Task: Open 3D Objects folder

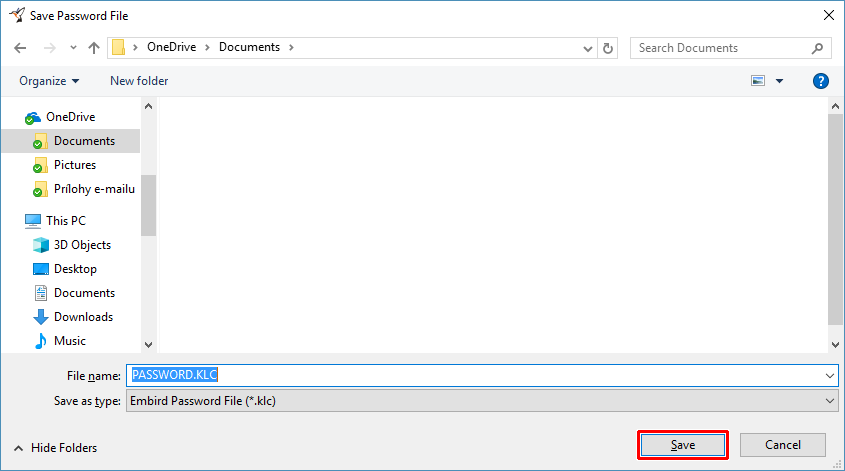Action: coord(82,245)
